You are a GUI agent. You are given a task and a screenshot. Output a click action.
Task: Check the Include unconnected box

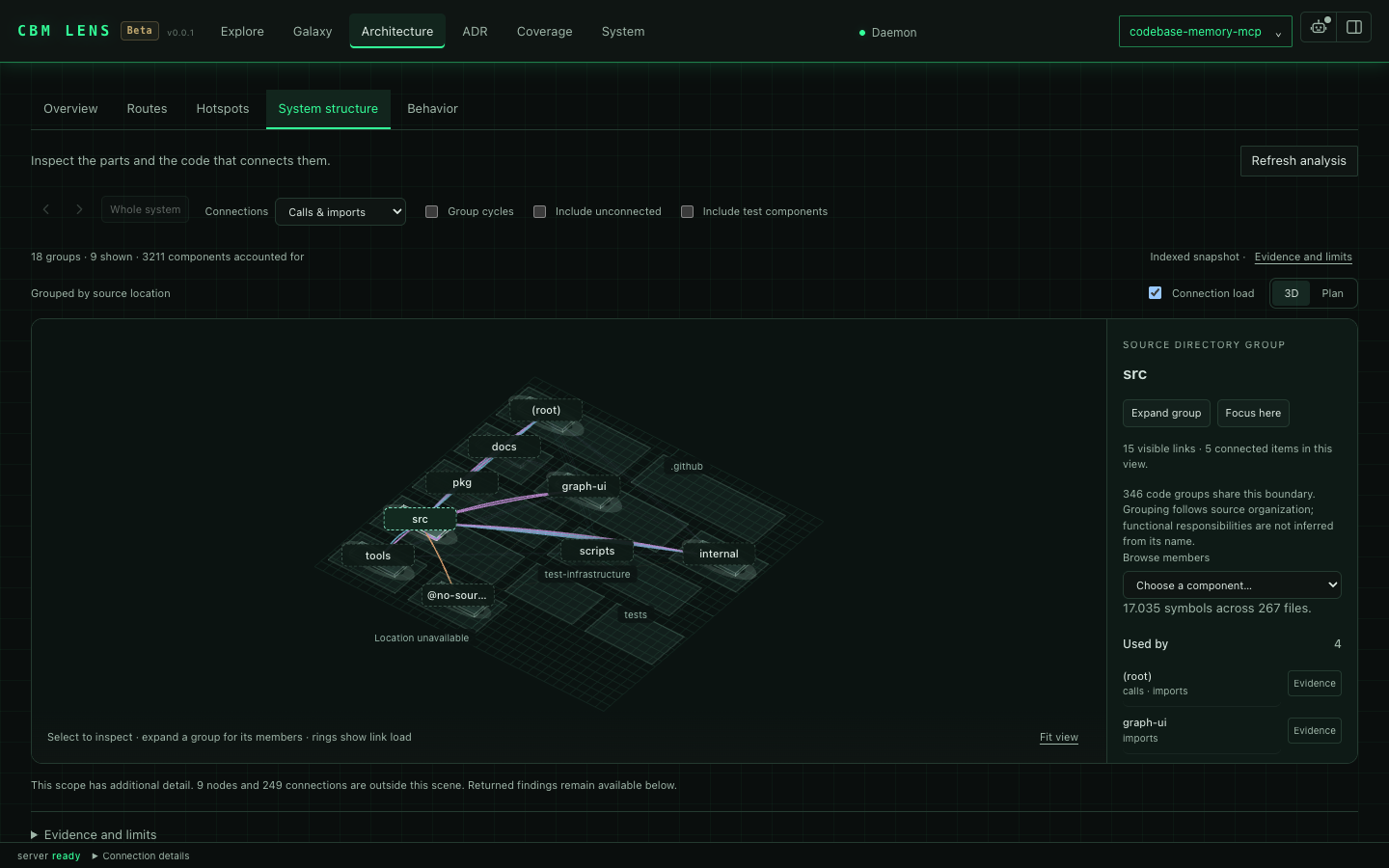point(540,211)
